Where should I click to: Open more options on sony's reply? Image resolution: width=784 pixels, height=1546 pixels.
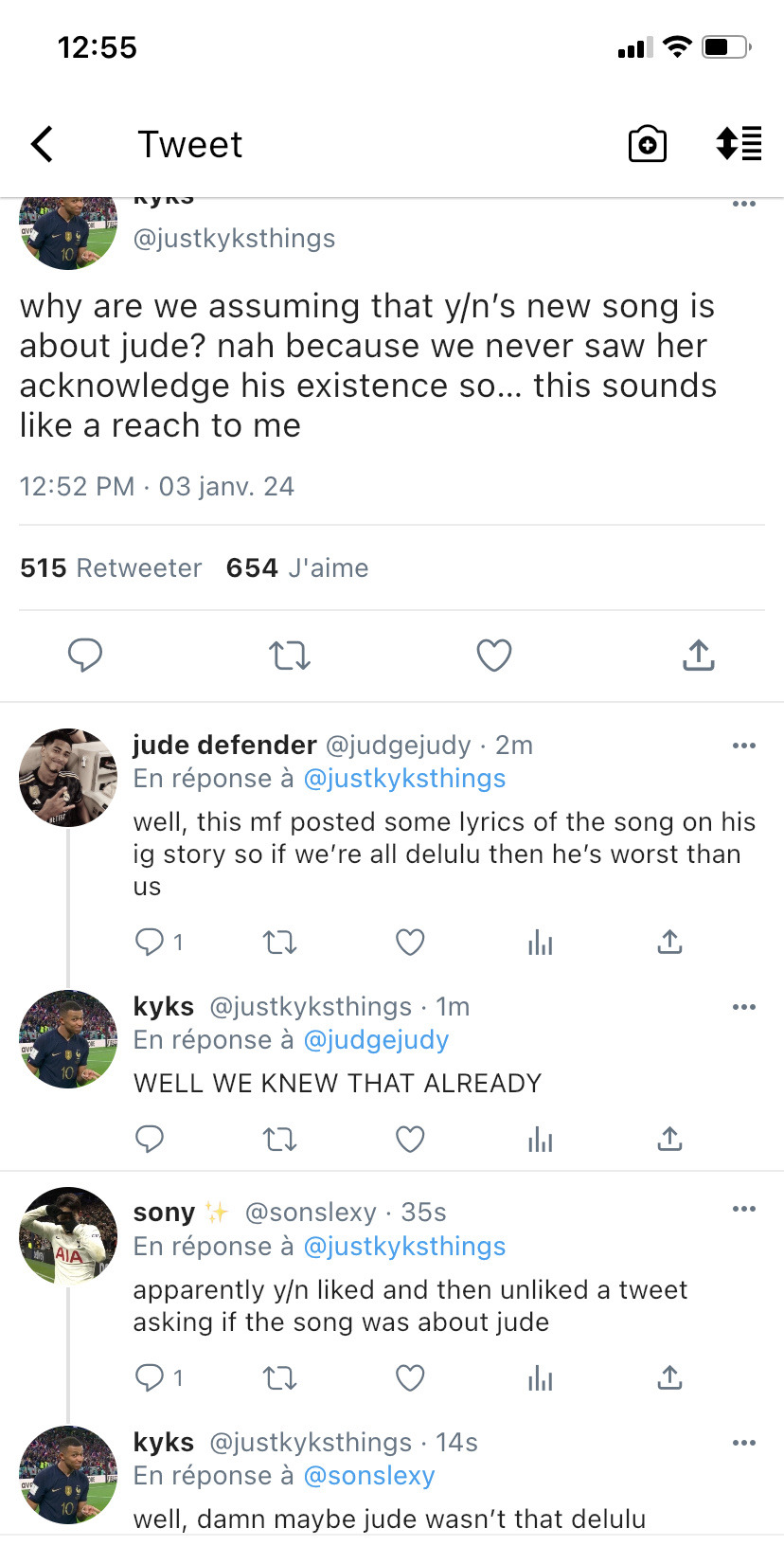pos(744,1209)
